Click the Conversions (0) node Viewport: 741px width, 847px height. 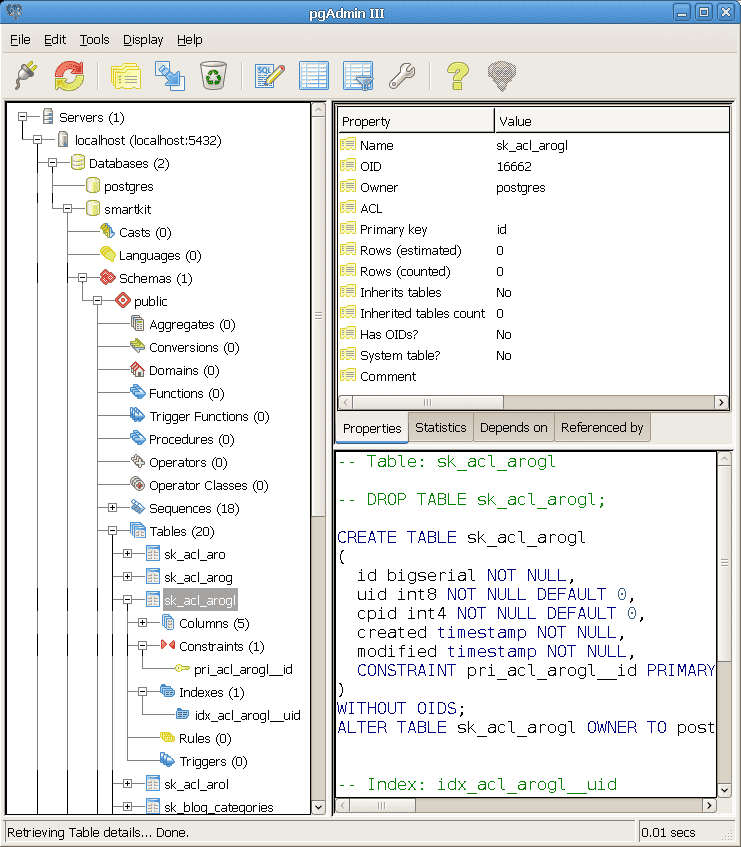pos(194,347)
